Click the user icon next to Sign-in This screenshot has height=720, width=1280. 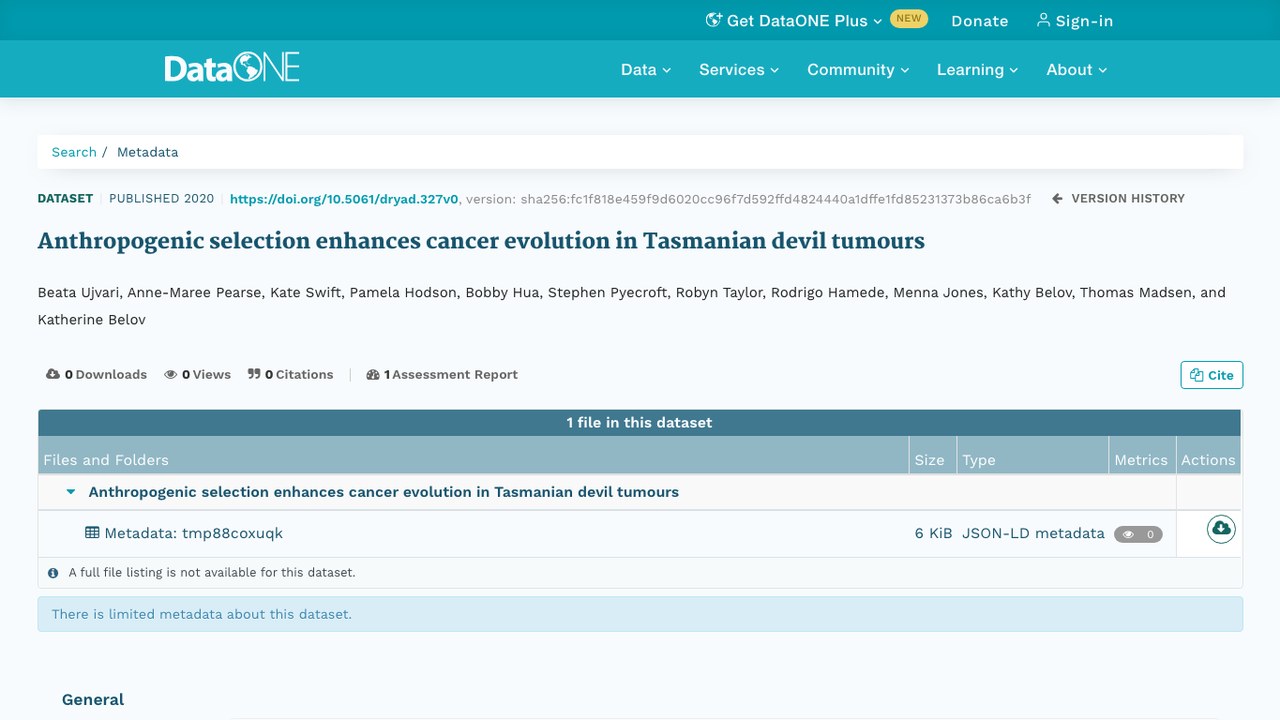(x=1043, y=20)
